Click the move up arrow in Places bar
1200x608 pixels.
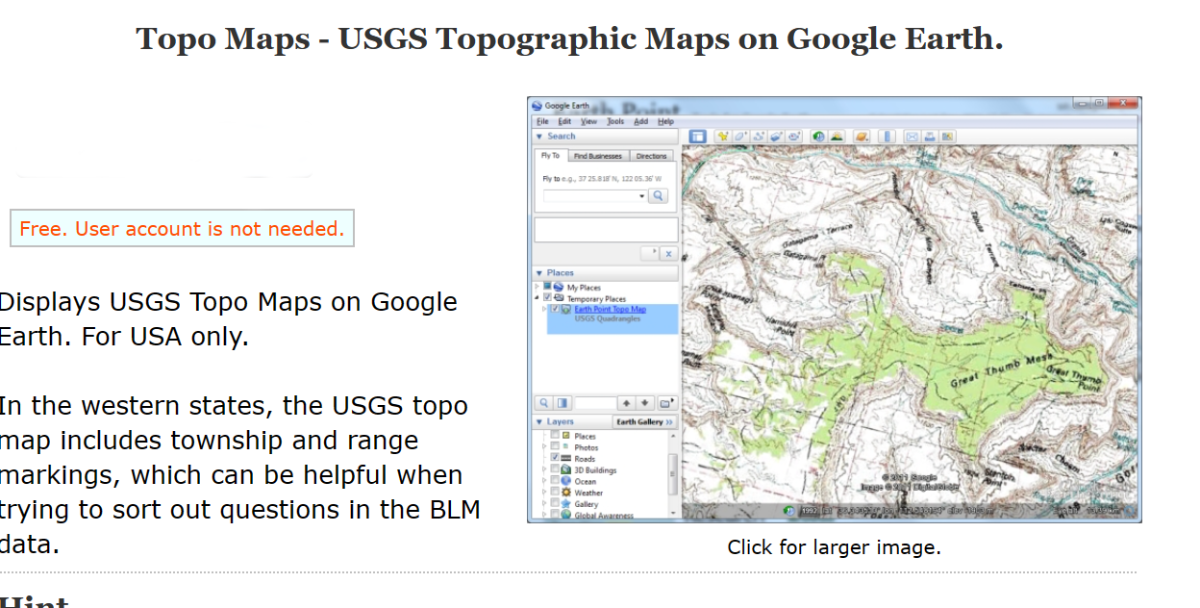pos(627,403)
